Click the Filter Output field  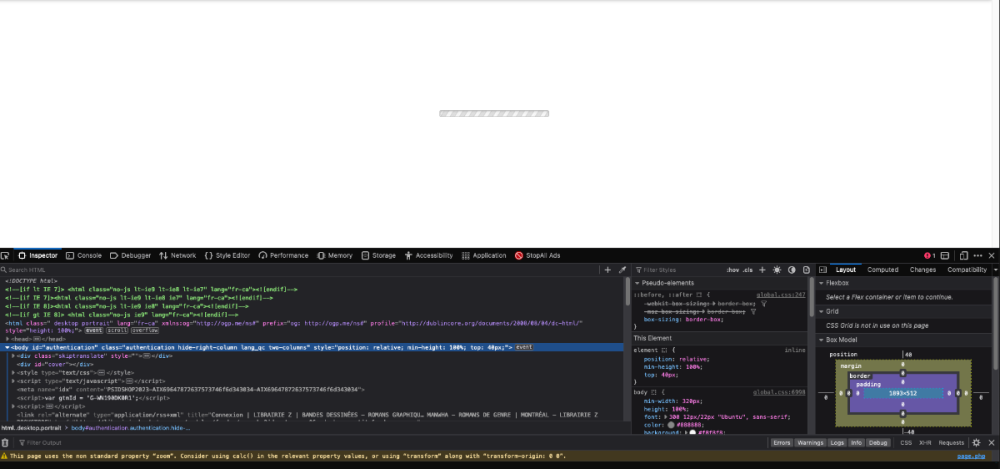click(389, 443)
